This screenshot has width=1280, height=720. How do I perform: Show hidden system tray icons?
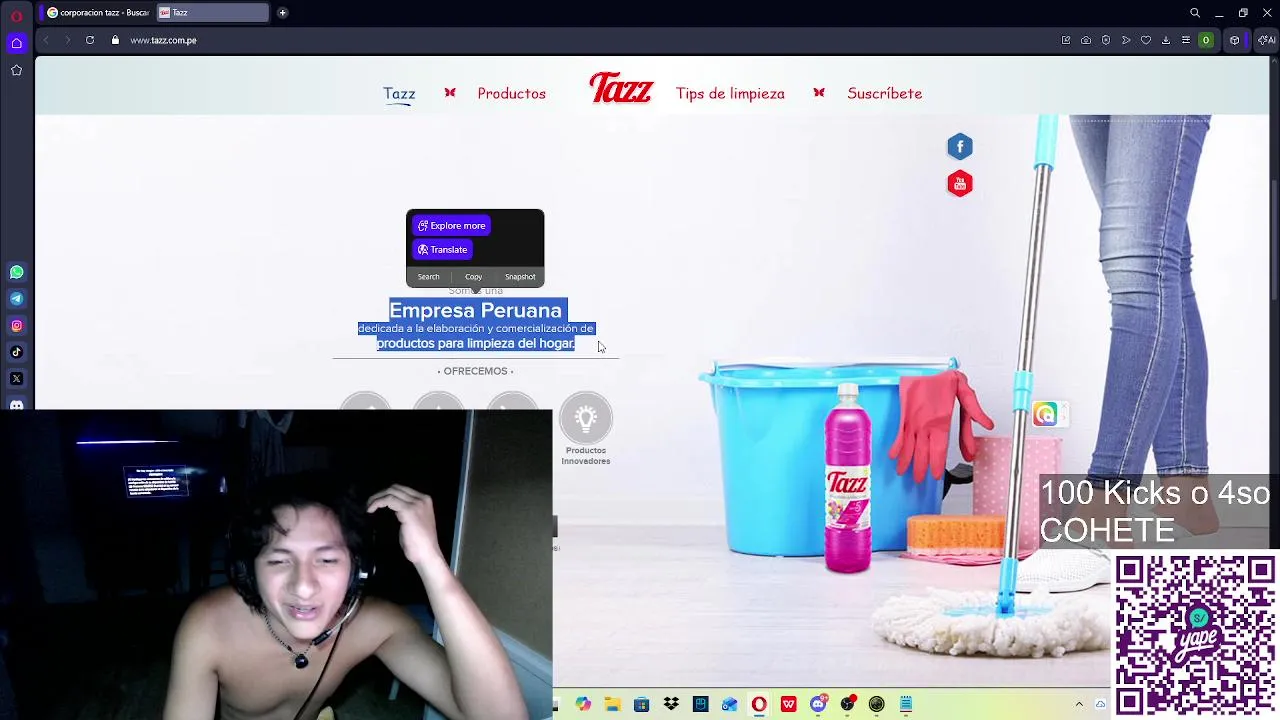[x=1079, y=704]
